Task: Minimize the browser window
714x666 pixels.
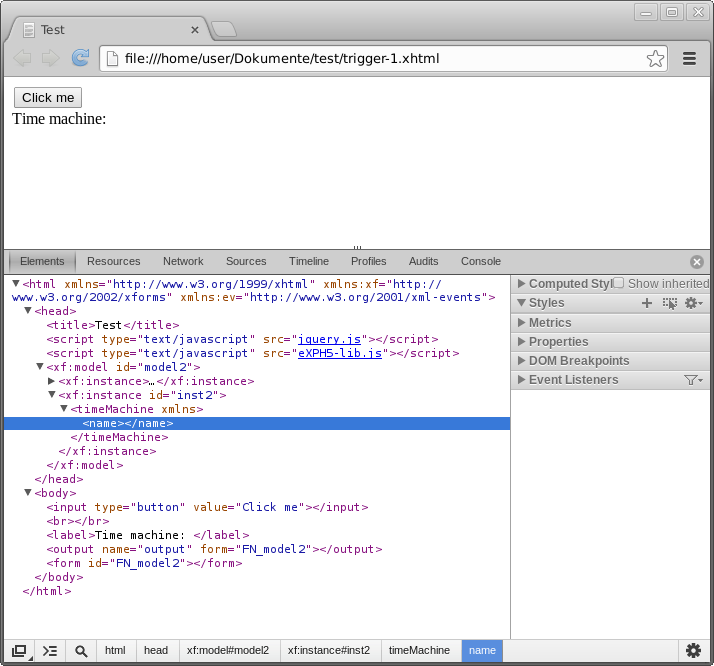Action: 646,12
